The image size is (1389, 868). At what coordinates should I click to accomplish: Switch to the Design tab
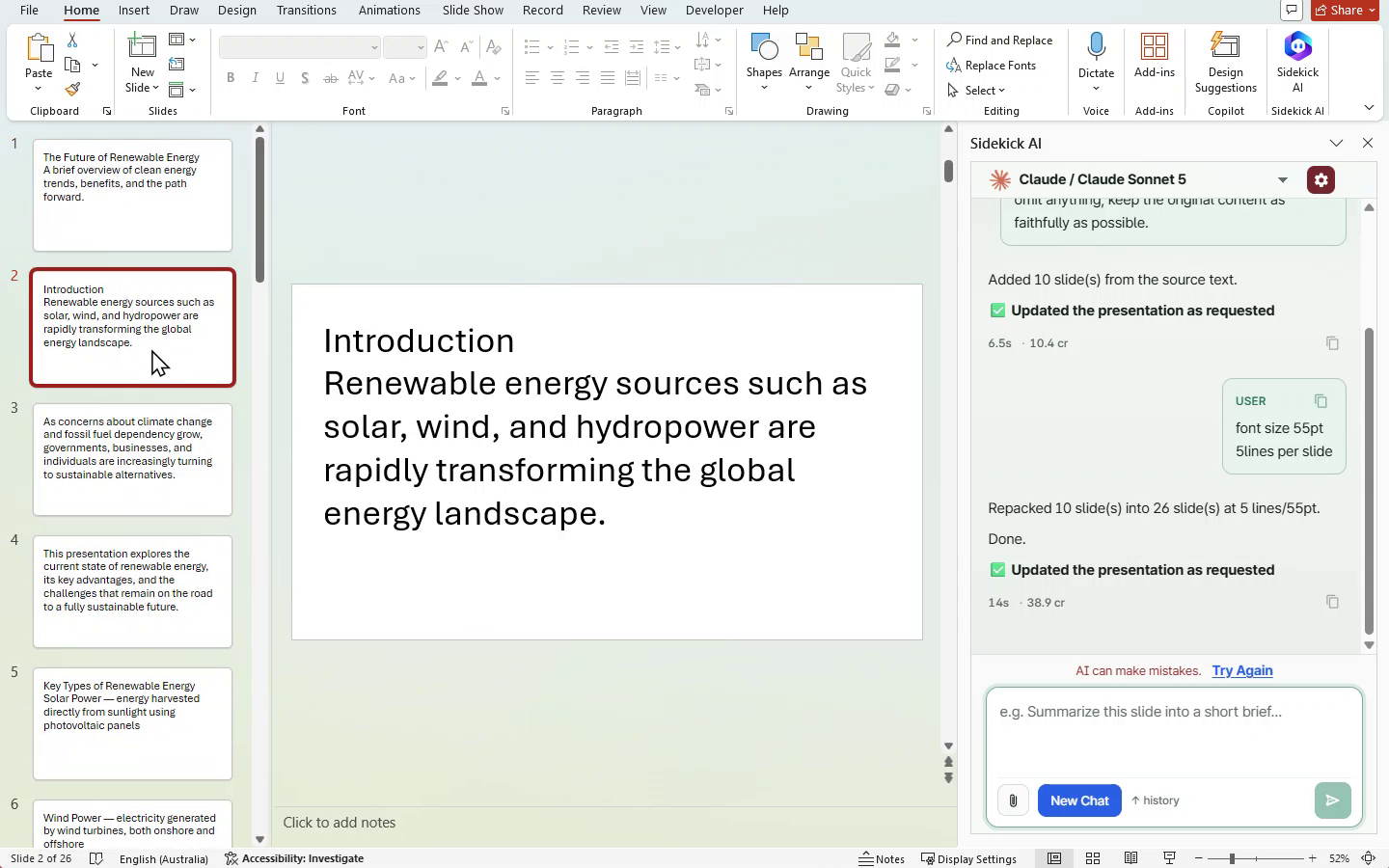236,11
